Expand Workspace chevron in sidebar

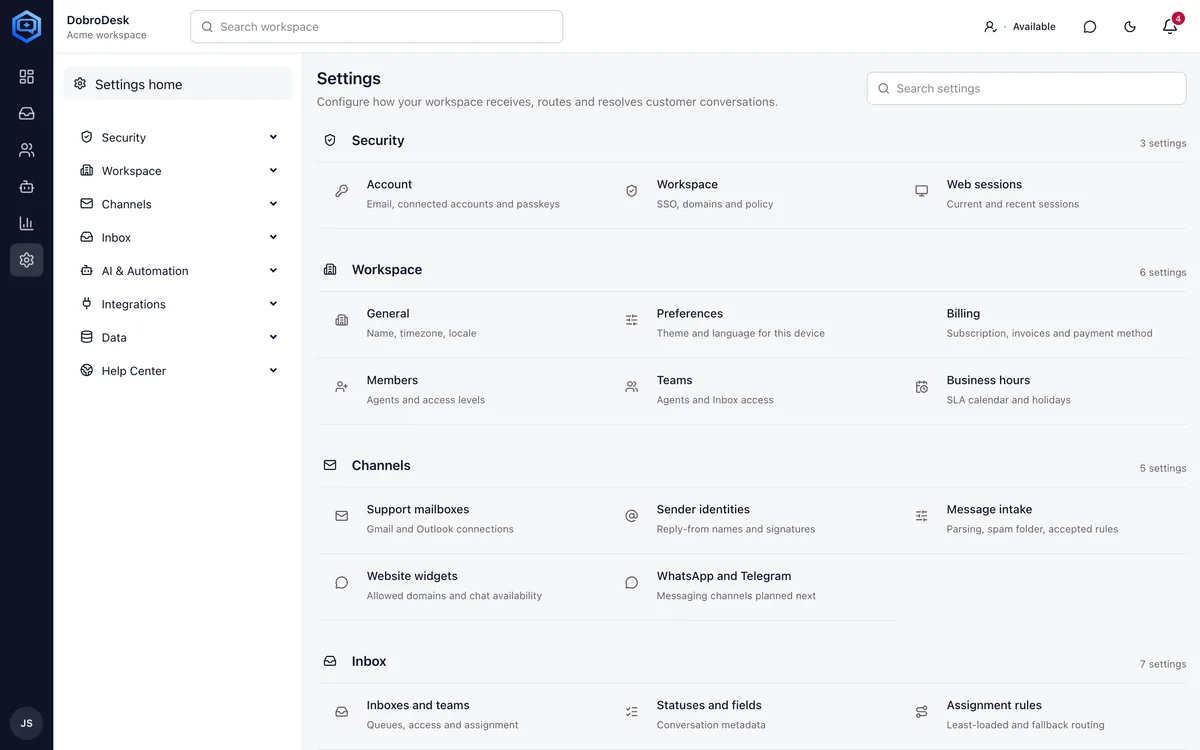[x=273, y=170]
